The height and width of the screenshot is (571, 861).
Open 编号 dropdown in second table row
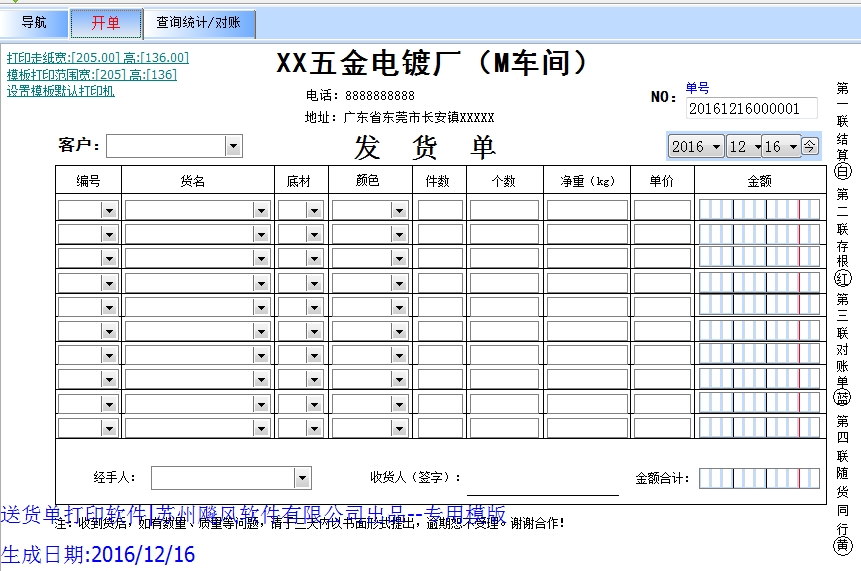[109, 234]
